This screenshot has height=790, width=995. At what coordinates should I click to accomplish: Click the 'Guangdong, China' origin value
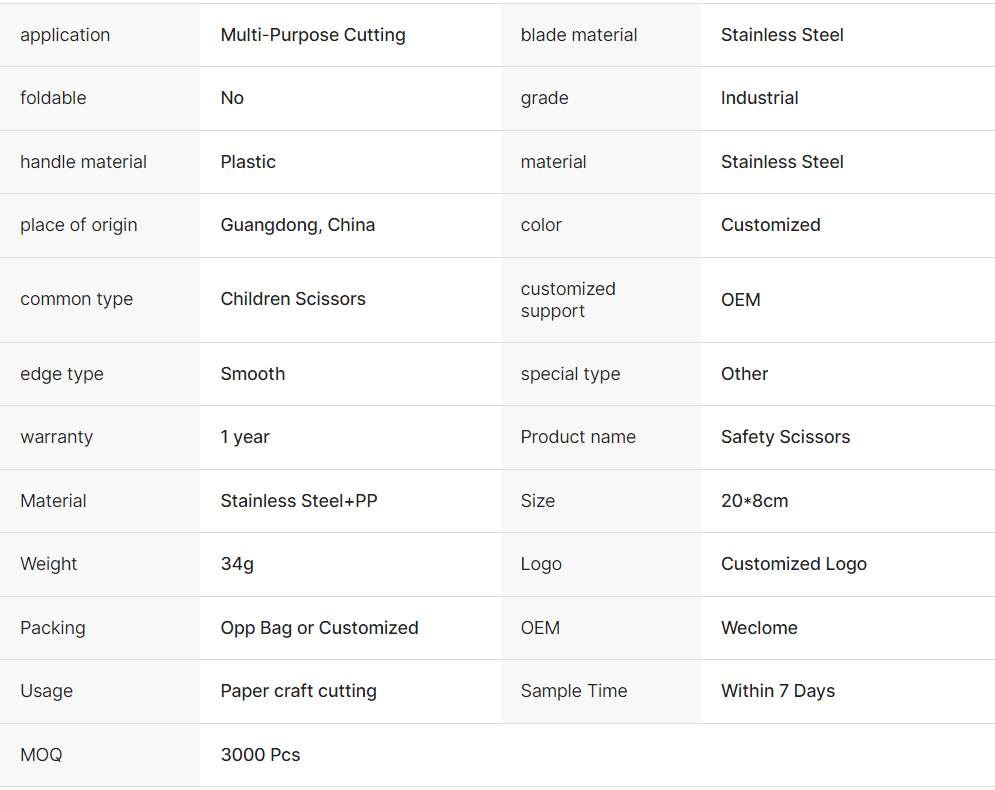[x=298, y=225]
